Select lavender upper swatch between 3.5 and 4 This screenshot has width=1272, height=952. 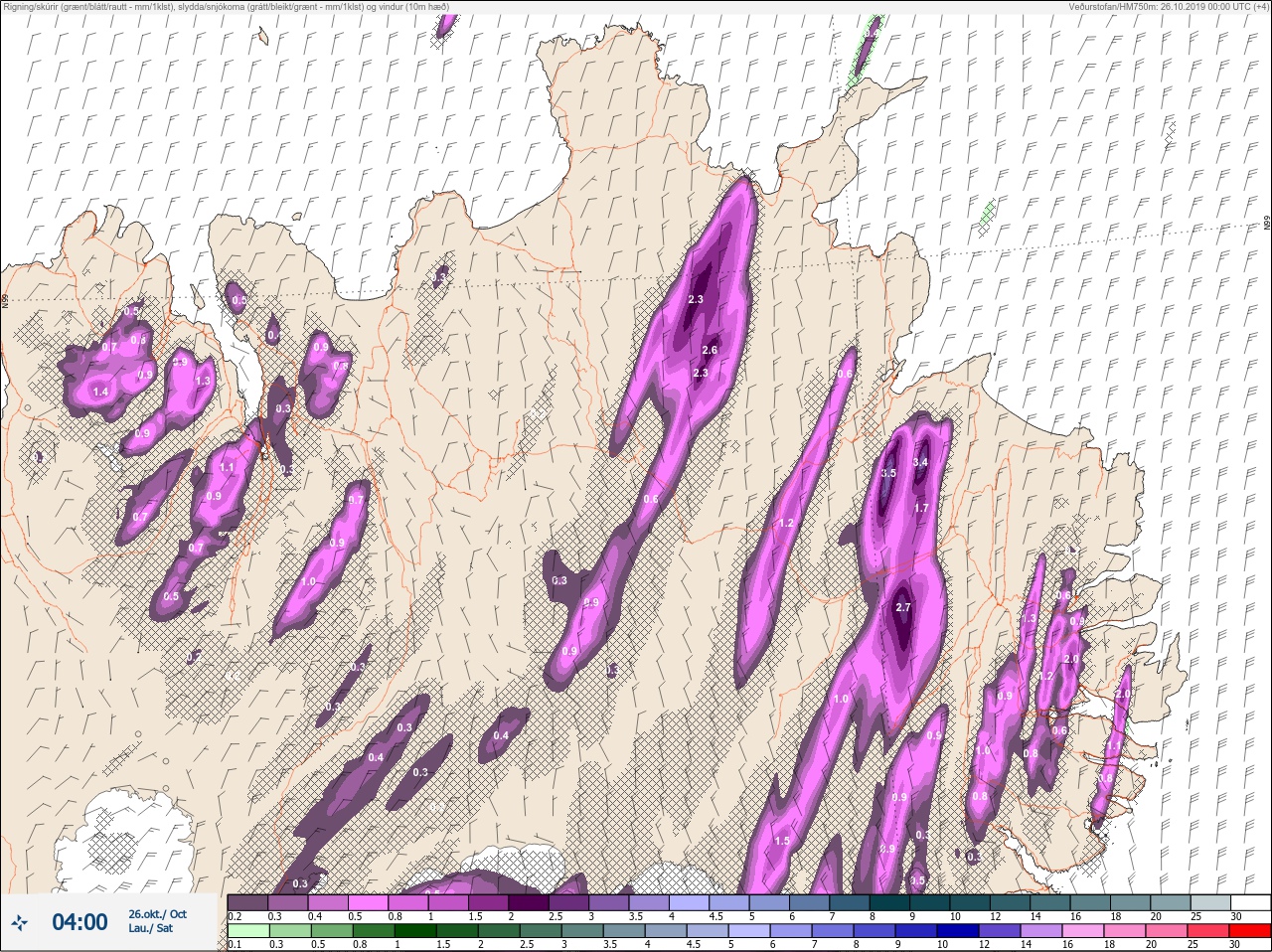pyautogui.click(x=650, y=902)
